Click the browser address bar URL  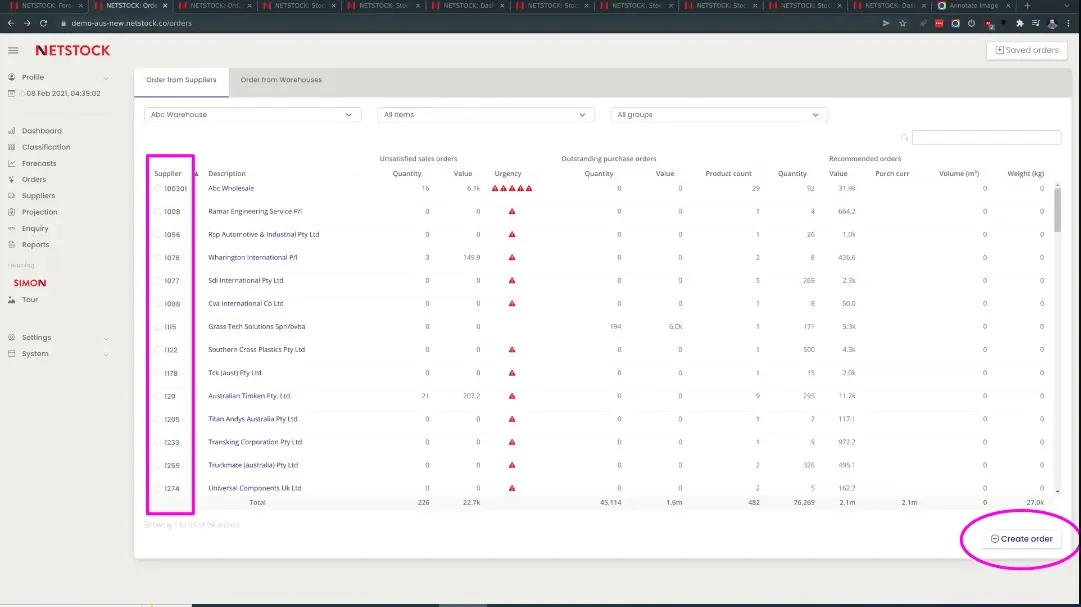pyautogui.click(x=132, y=23)
